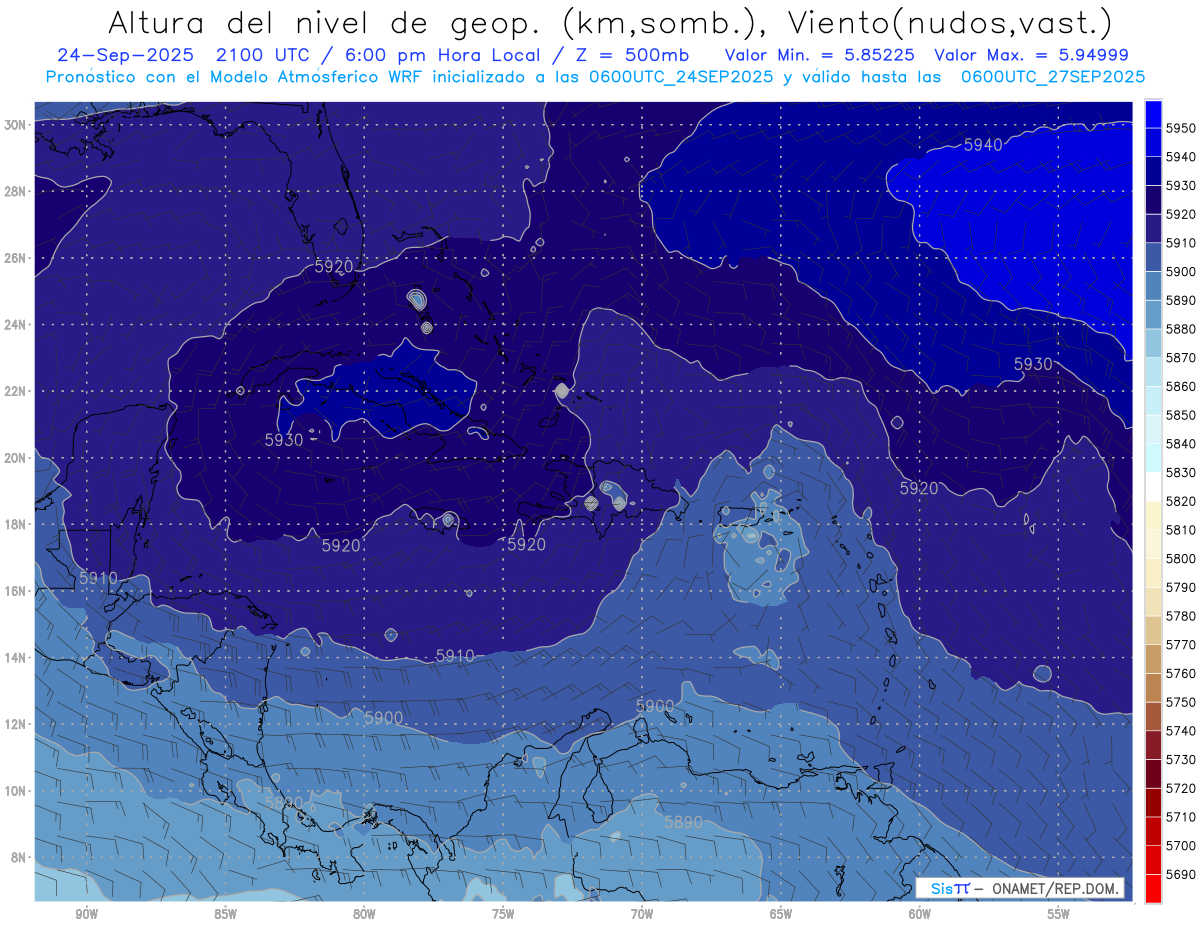Click the brightest blue swatch atop the colorbar
This screenshot has height=927, width=1200.
click(1153, 114)
